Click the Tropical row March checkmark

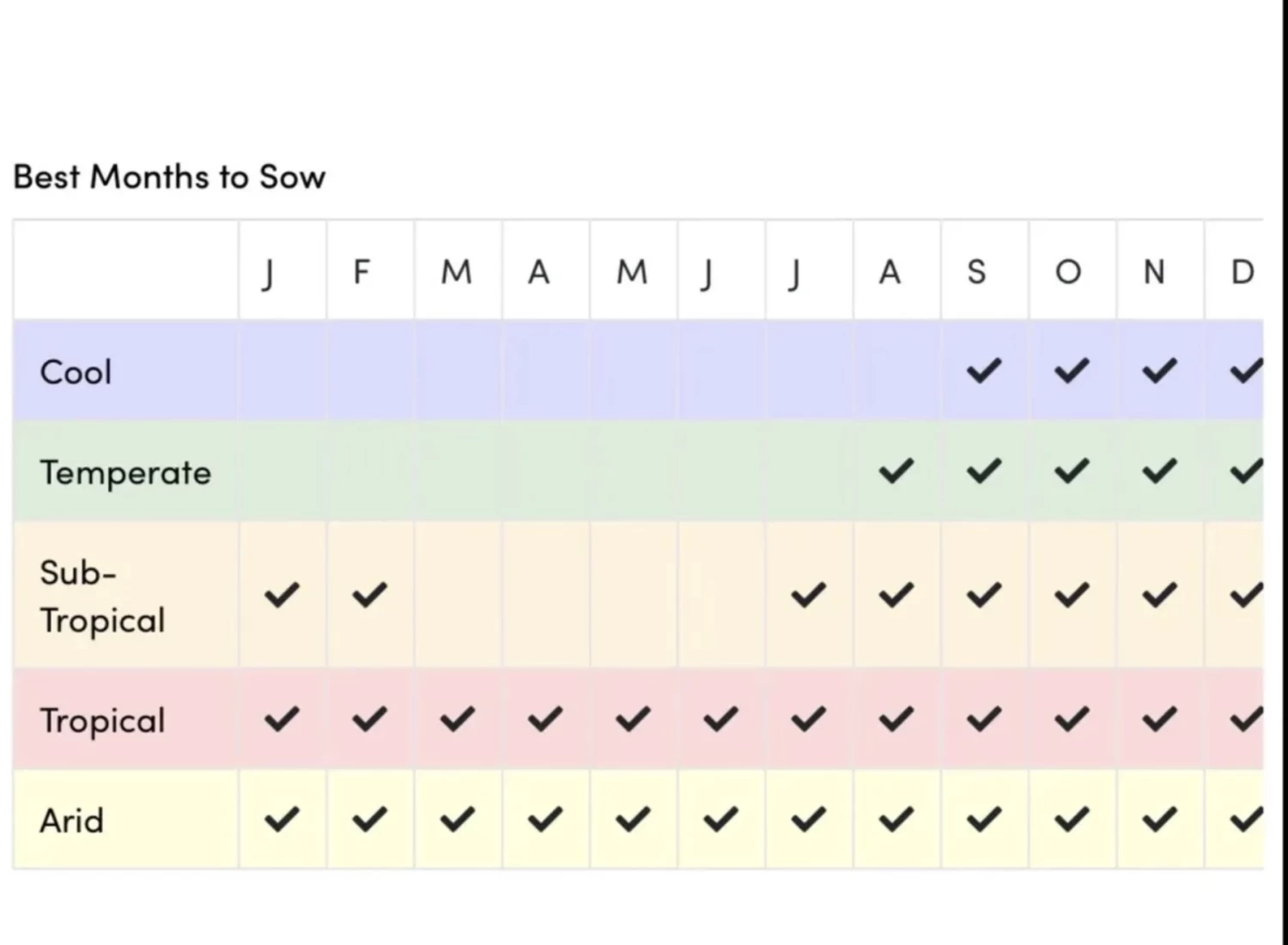458,719
